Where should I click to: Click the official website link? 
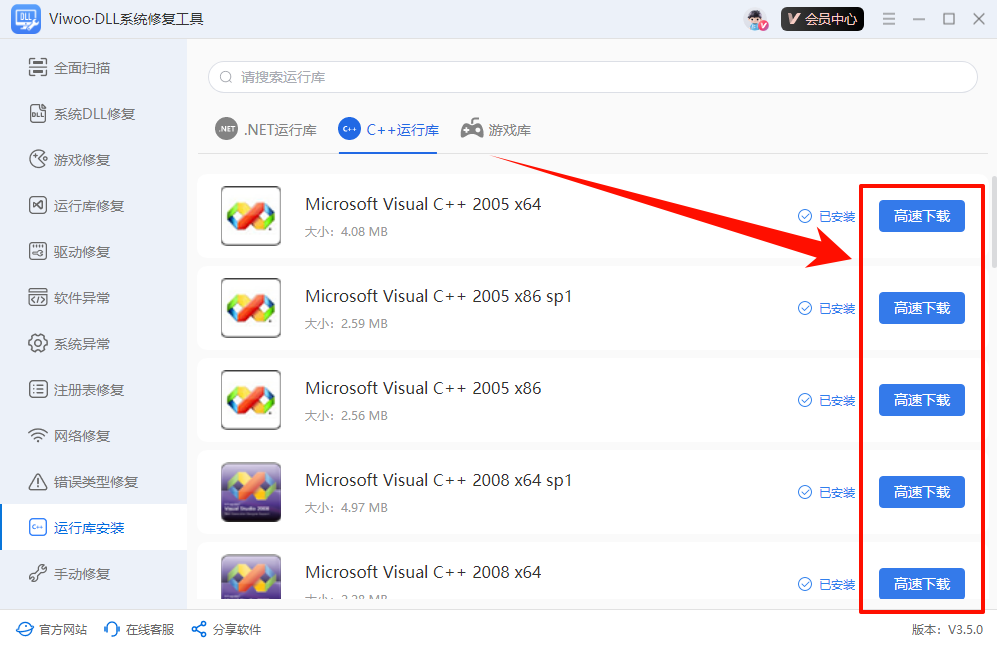[x=52, y=630]
